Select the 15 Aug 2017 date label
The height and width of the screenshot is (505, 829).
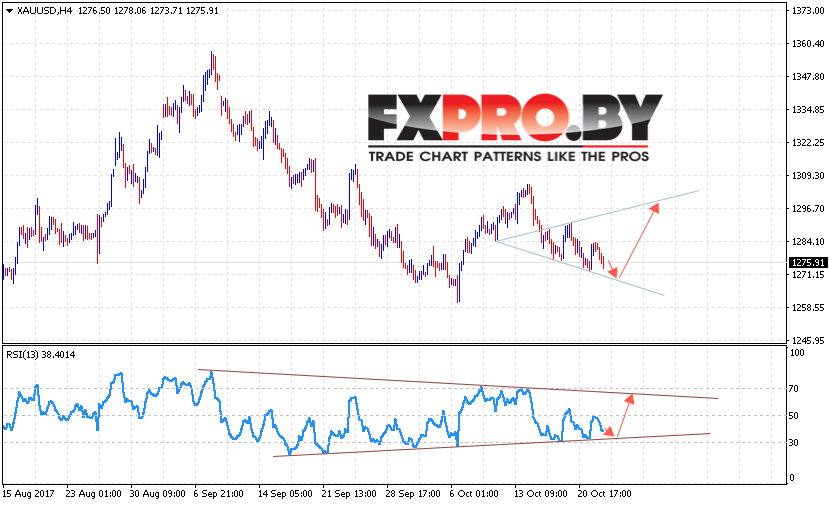(29, 493)
